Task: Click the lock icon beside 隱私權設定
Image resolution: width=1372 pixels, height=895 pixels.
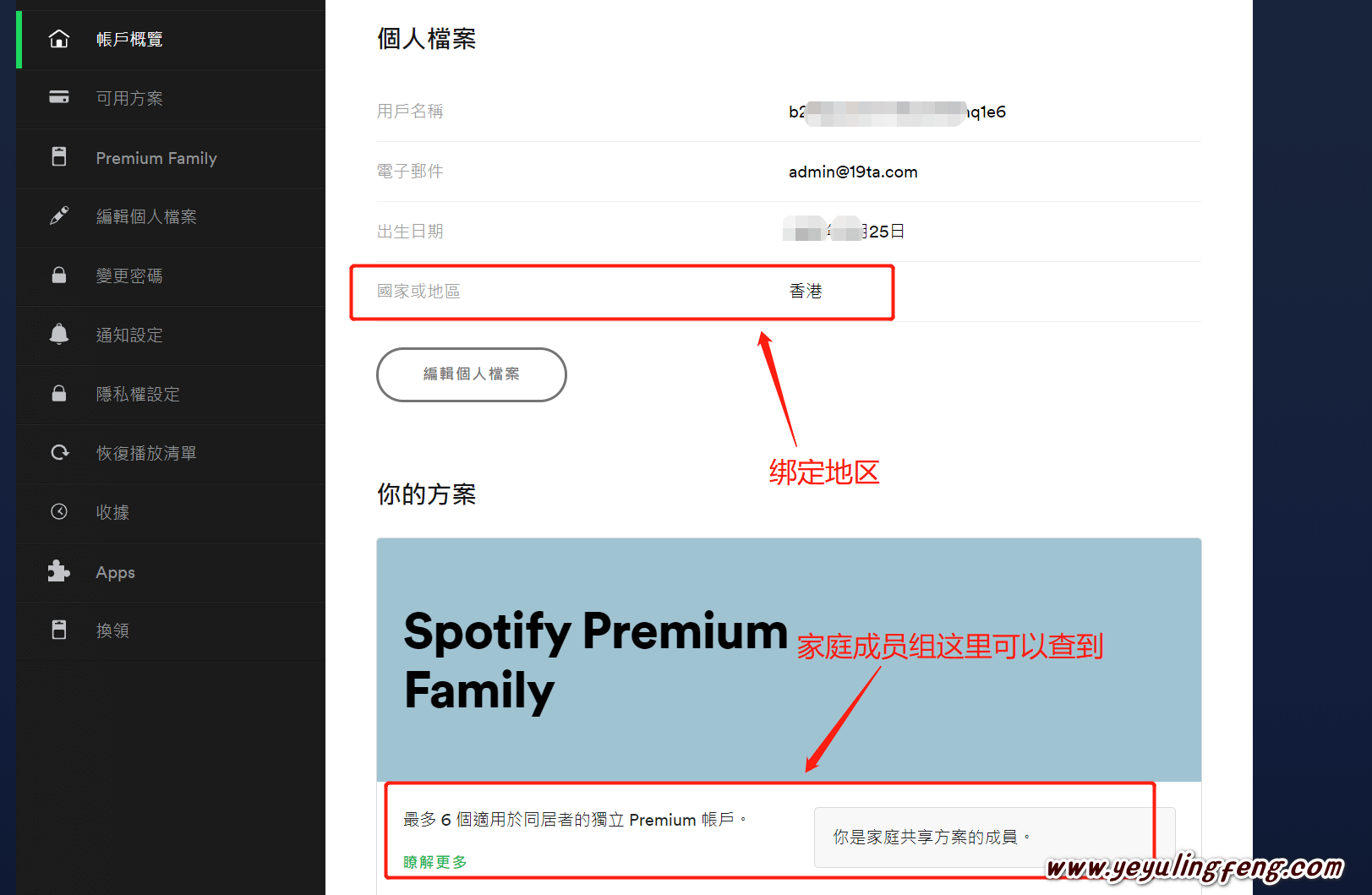Action: click(x=59, y=394)
